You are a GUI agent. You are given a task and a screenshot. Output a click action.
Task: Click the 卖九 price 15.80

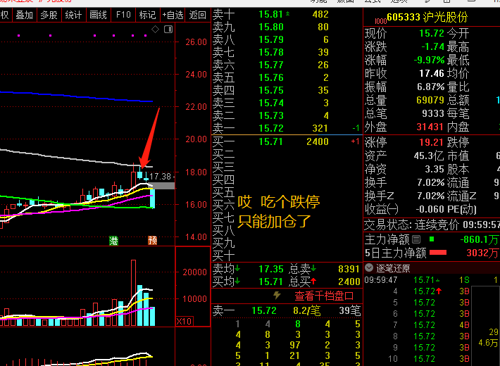271,27
